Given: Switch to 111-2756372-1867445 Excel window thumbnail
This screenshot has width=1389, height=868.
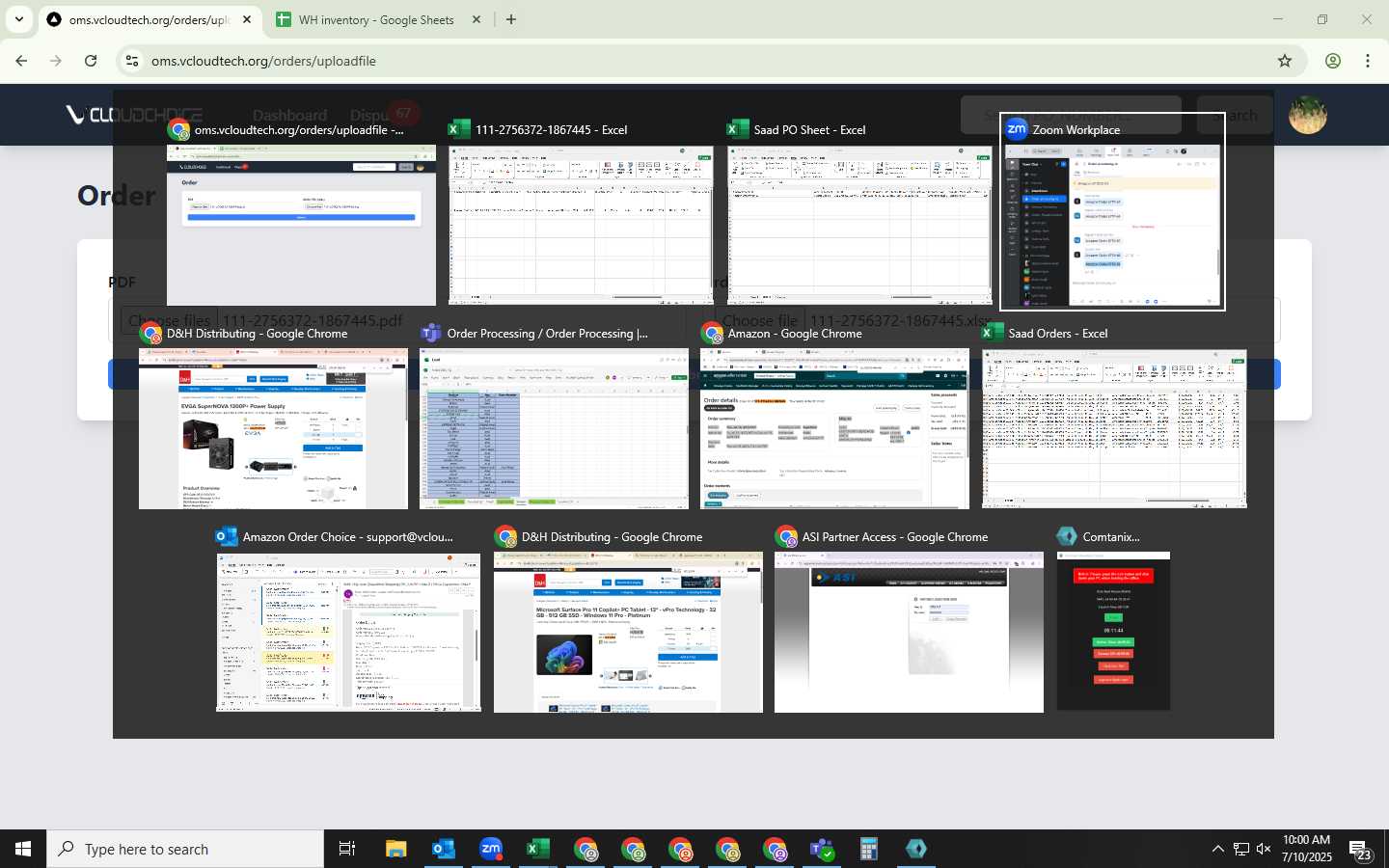Looking at the screenshot, I should pos(581,226).
